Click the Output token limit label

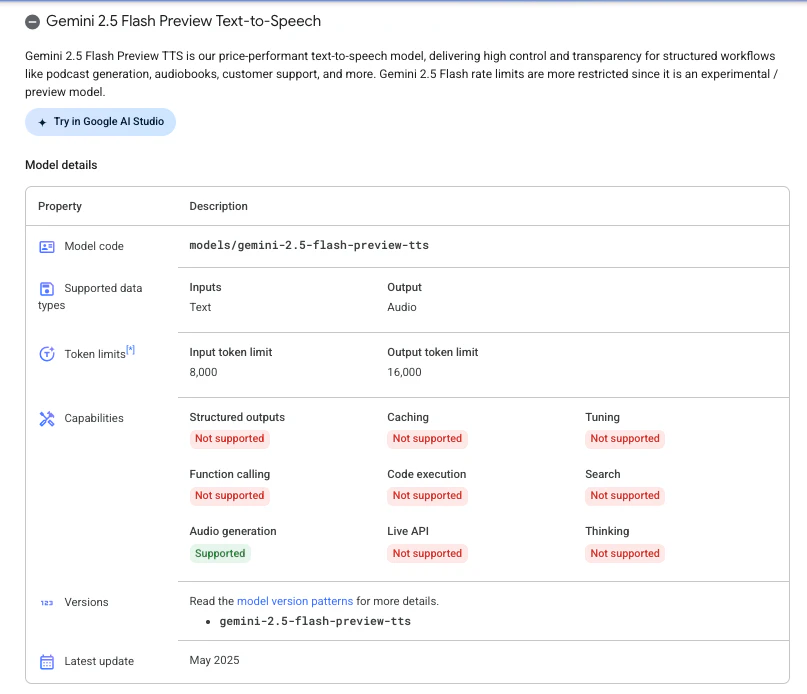coord(433,353)
